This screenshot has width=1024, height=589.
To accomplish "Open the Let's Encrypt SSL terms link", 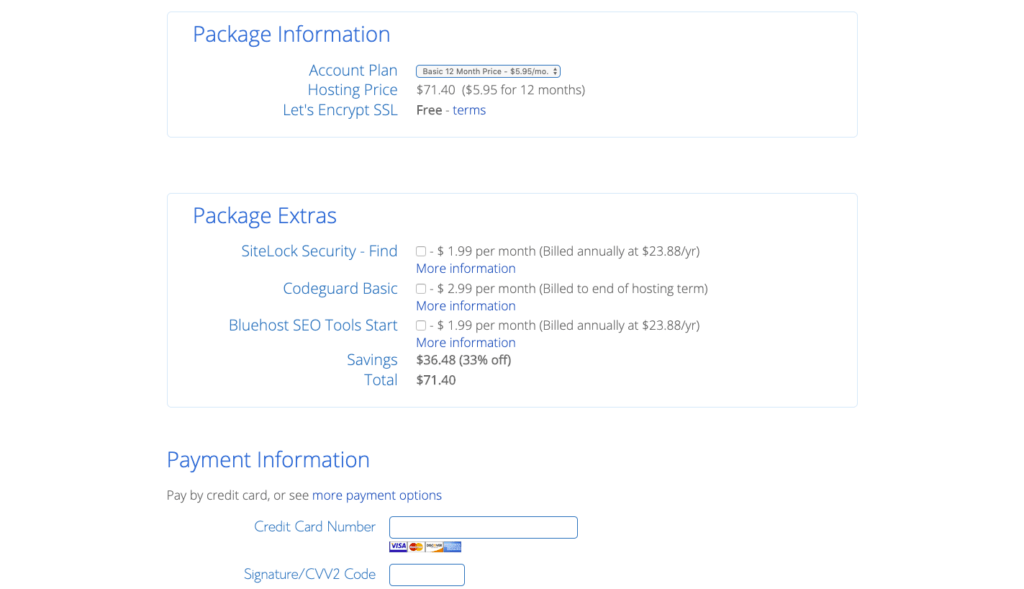I will pyautogui.click(x=469, y=110).
